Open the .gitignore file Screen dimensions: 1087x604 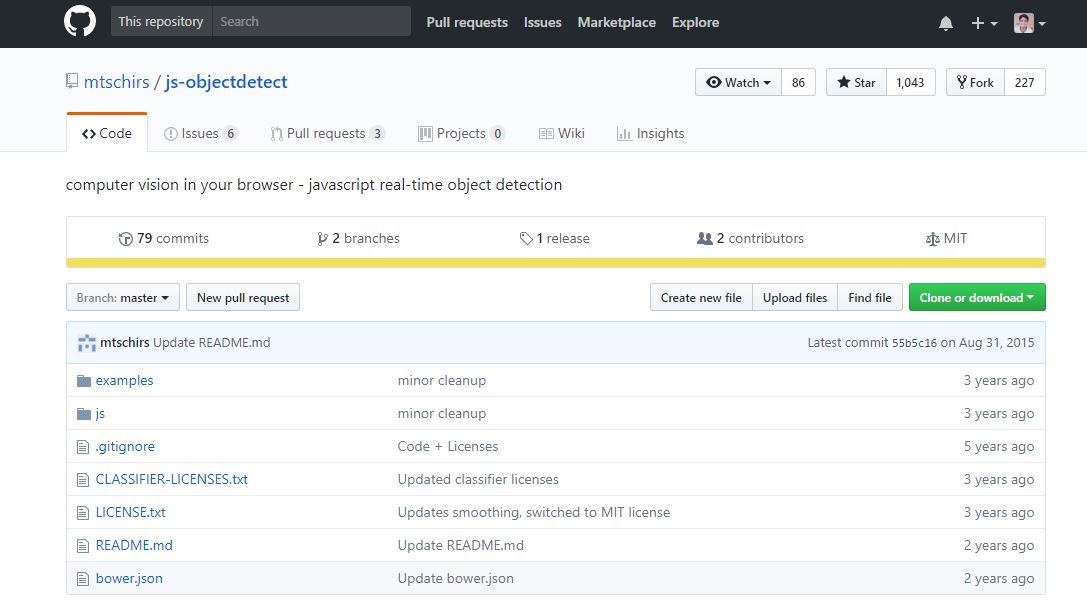click(125, 447)
